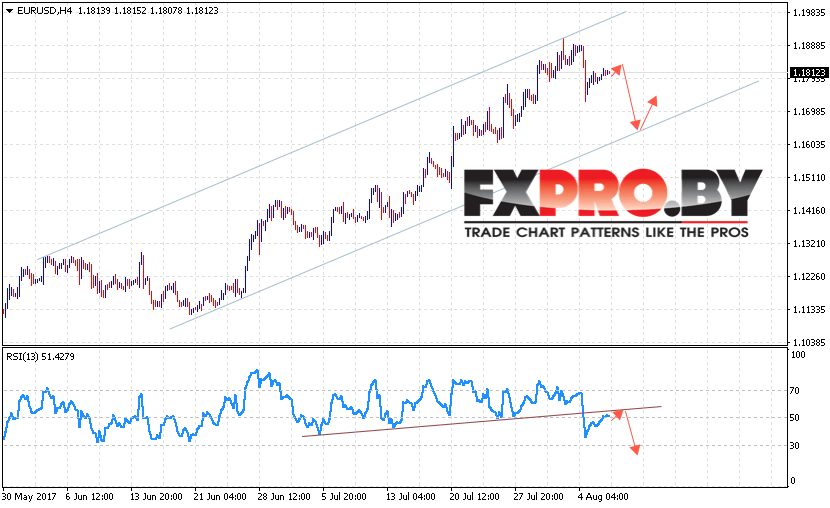830x508 pixels.
Task: Select price axis value 1.15110
Action: point(809,178)
